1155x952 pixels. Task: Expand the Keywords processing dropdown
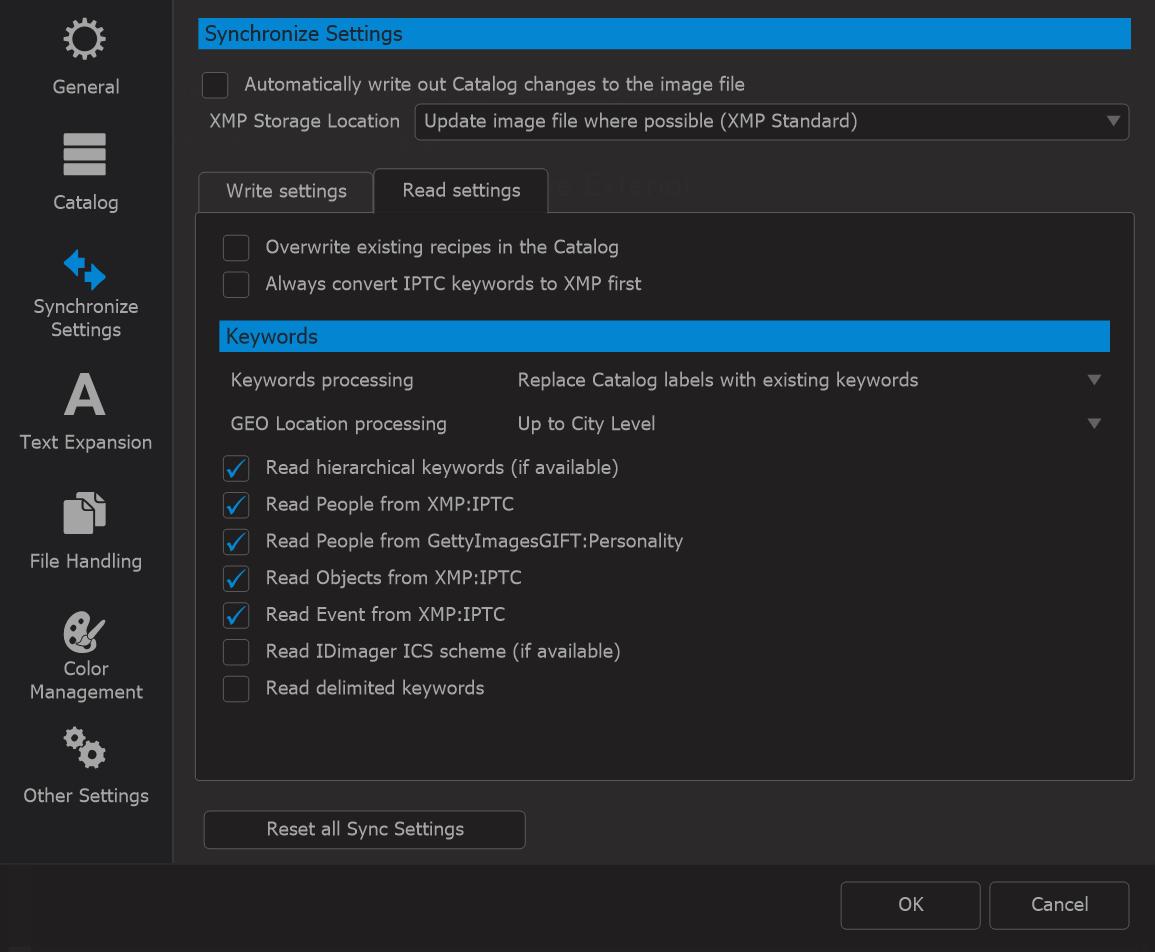tap(810, 380)
